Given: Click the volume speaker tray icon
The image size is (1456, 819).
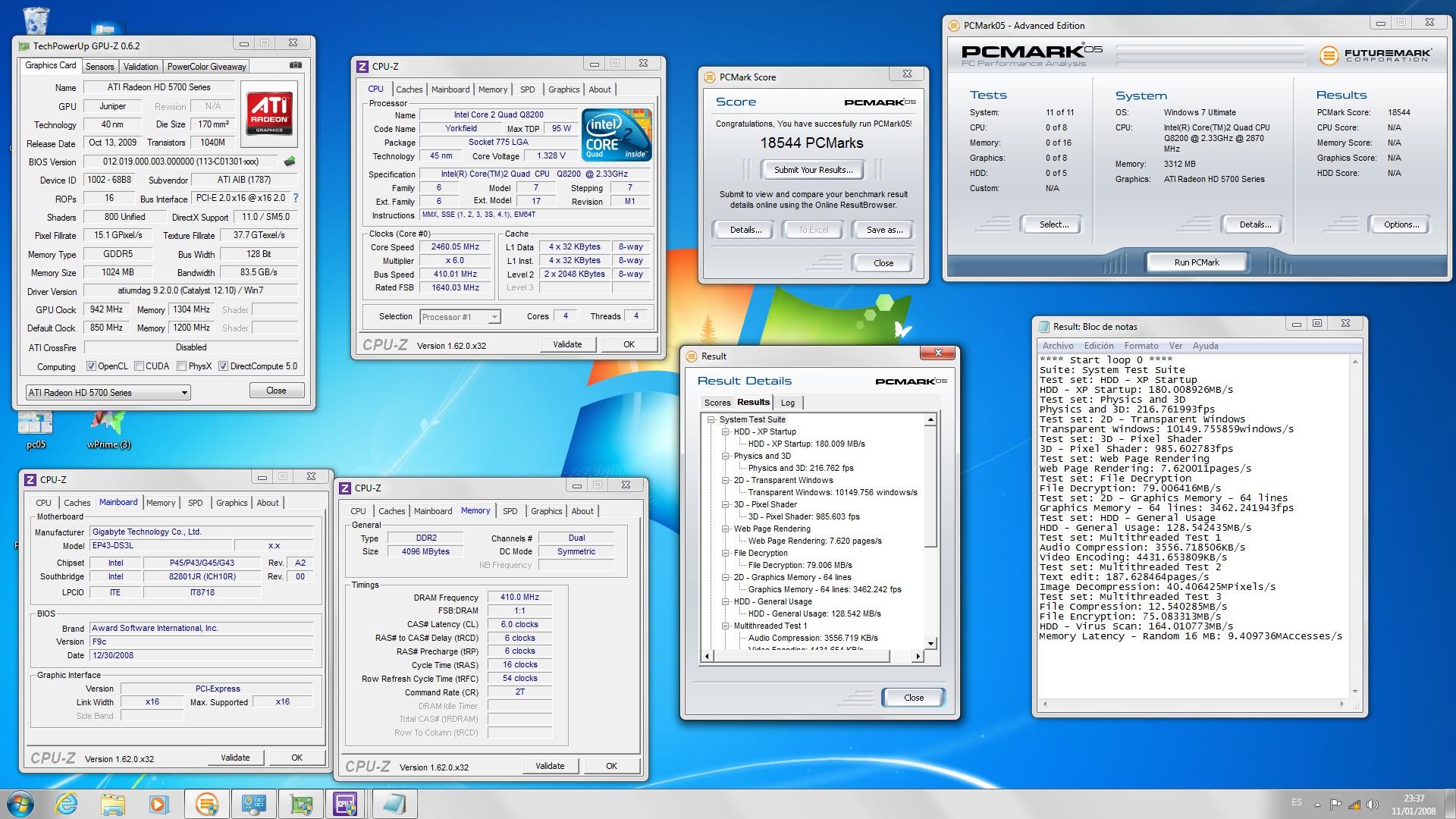Looking at the screenshot, I should coord(1373,805).
